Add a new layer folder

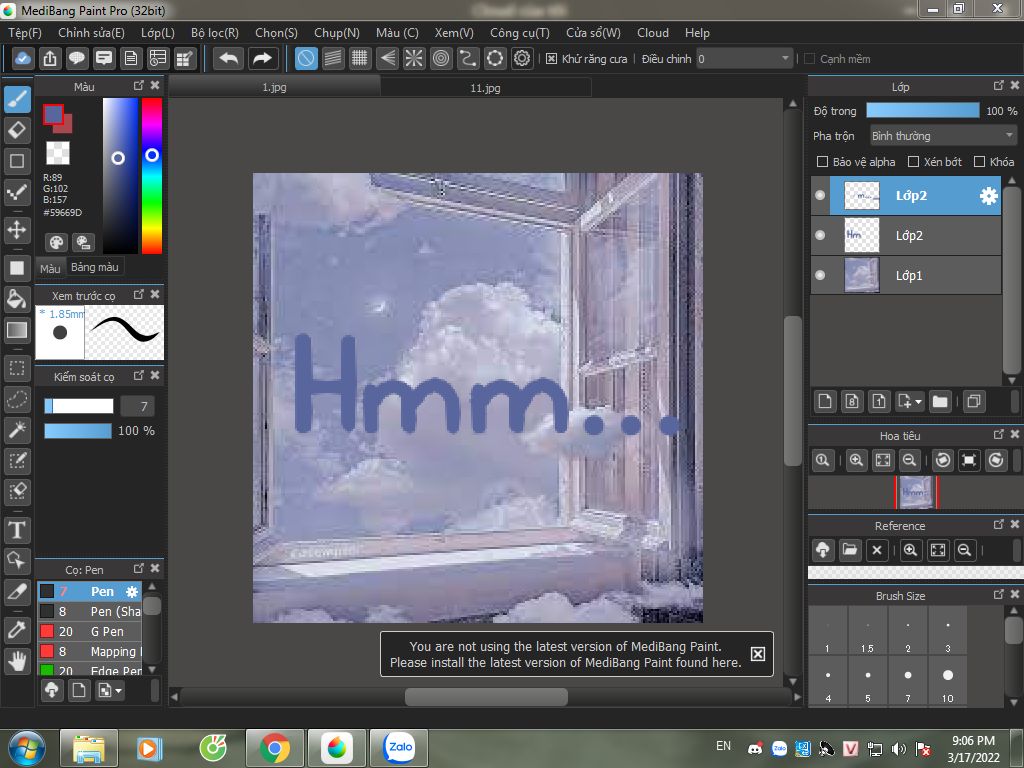(940, 401)
